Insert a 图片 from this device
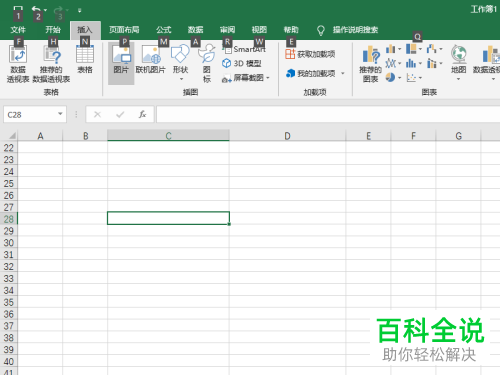This screenshot has width=500, height=375. [x=121, y=63]
